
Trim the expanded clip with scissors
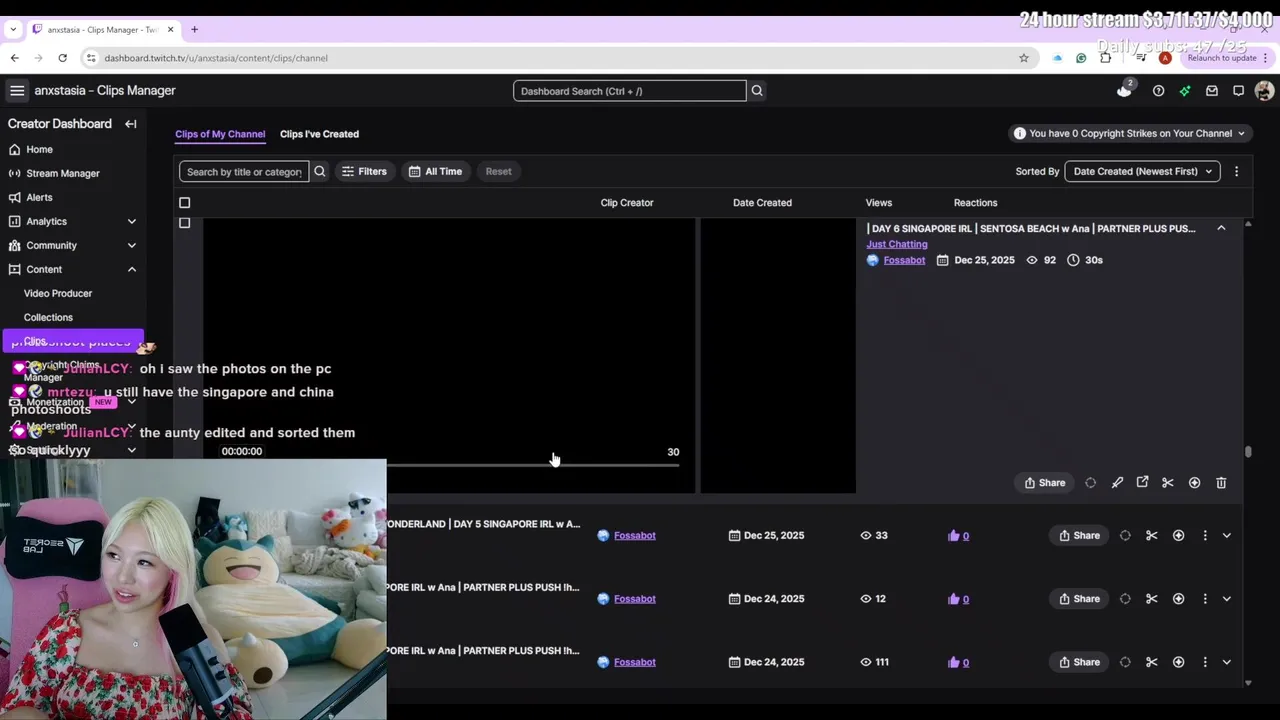[x=1168, y=483]
